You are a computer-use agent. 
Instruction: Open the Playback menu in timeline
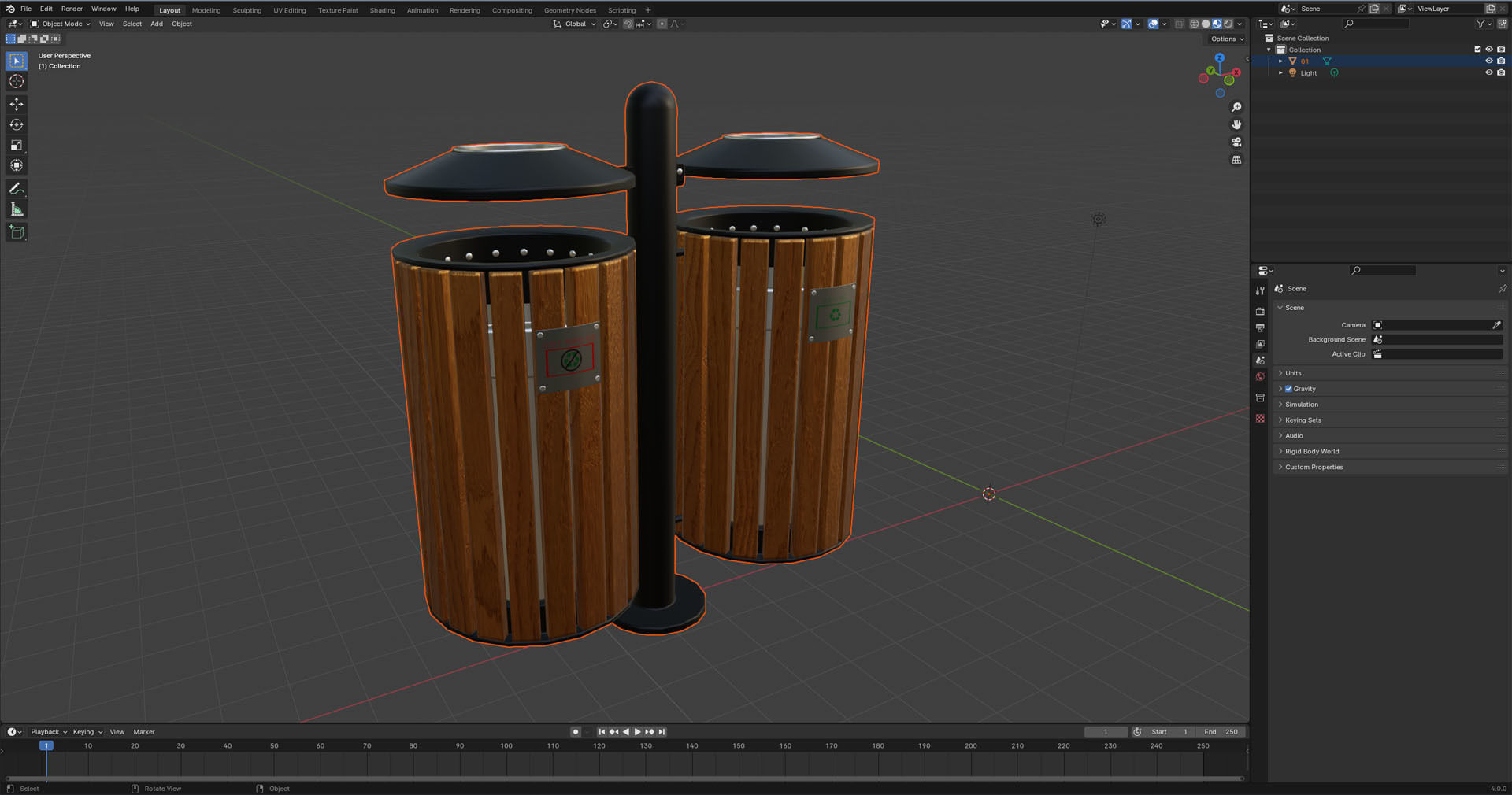click(48, 732)
